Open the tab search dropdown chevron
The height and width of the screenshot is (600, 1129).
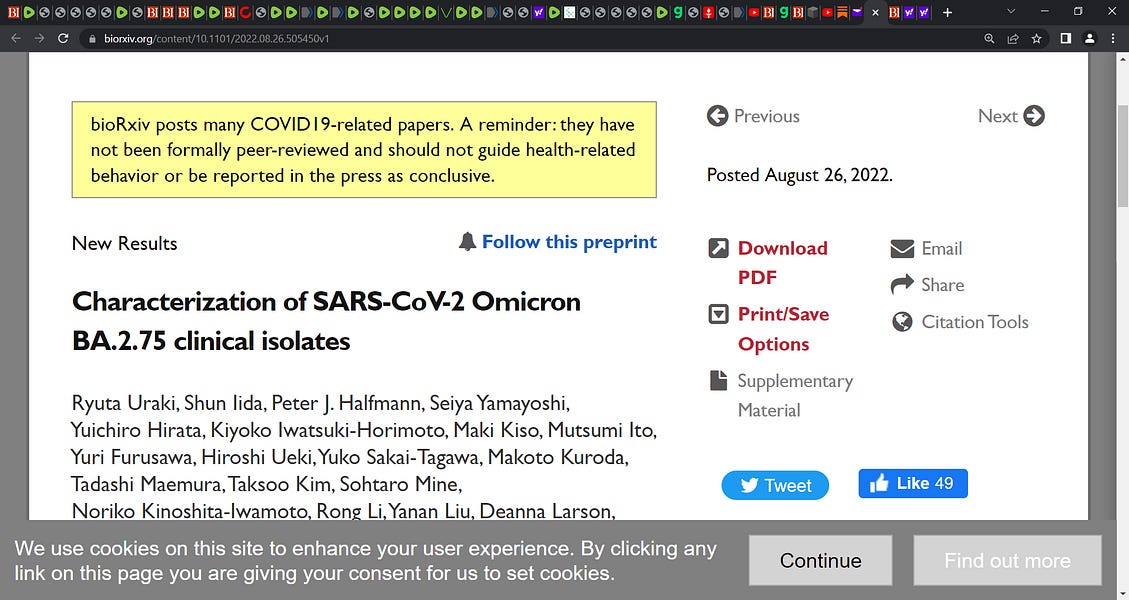pyautogui.click(x=1011, y=12)
